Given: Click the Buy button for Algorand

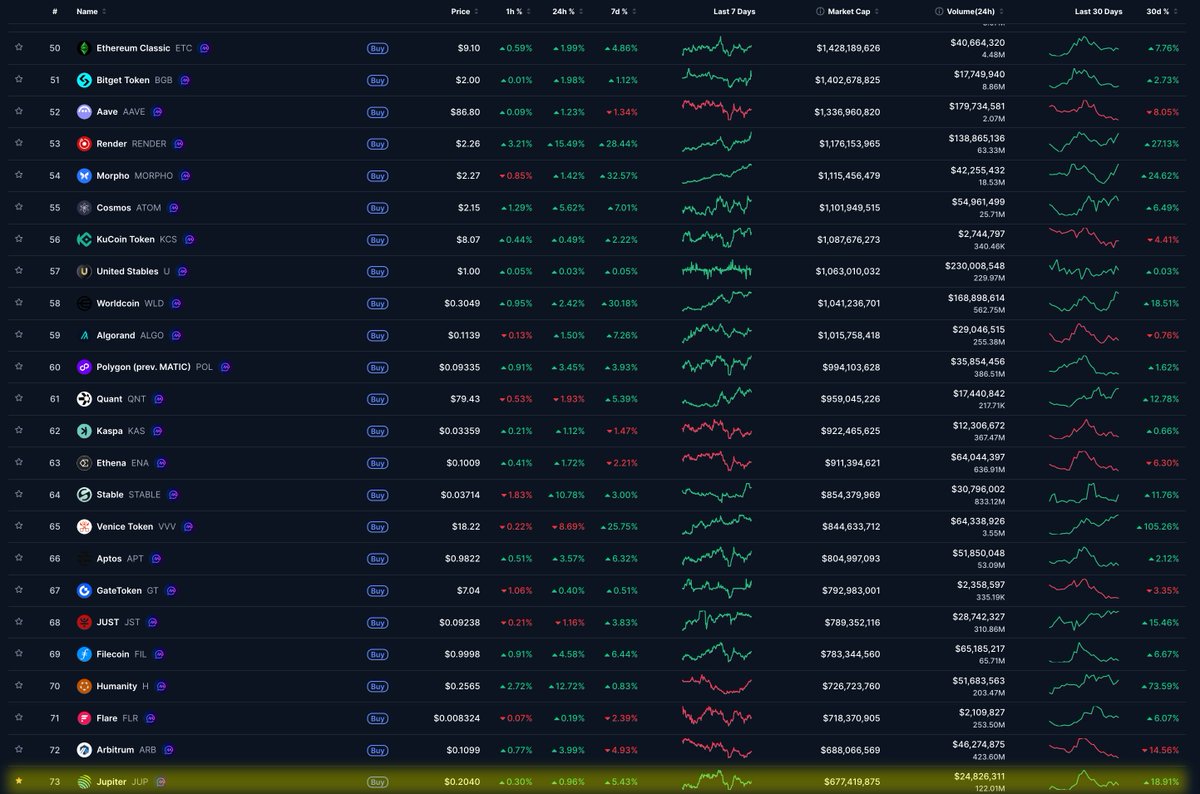Looking at the screenshot, I should pyautogui.click(x=377, y=335).
